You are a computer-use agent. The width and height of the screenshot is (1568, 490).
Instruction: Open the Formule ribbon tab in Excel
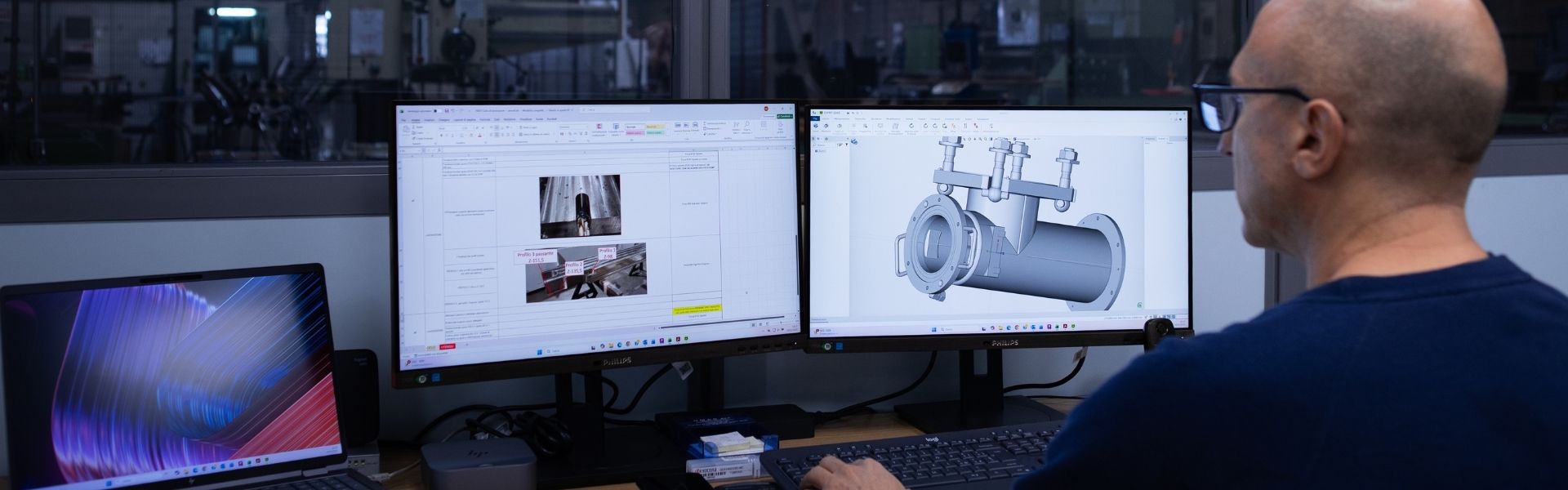485,120
